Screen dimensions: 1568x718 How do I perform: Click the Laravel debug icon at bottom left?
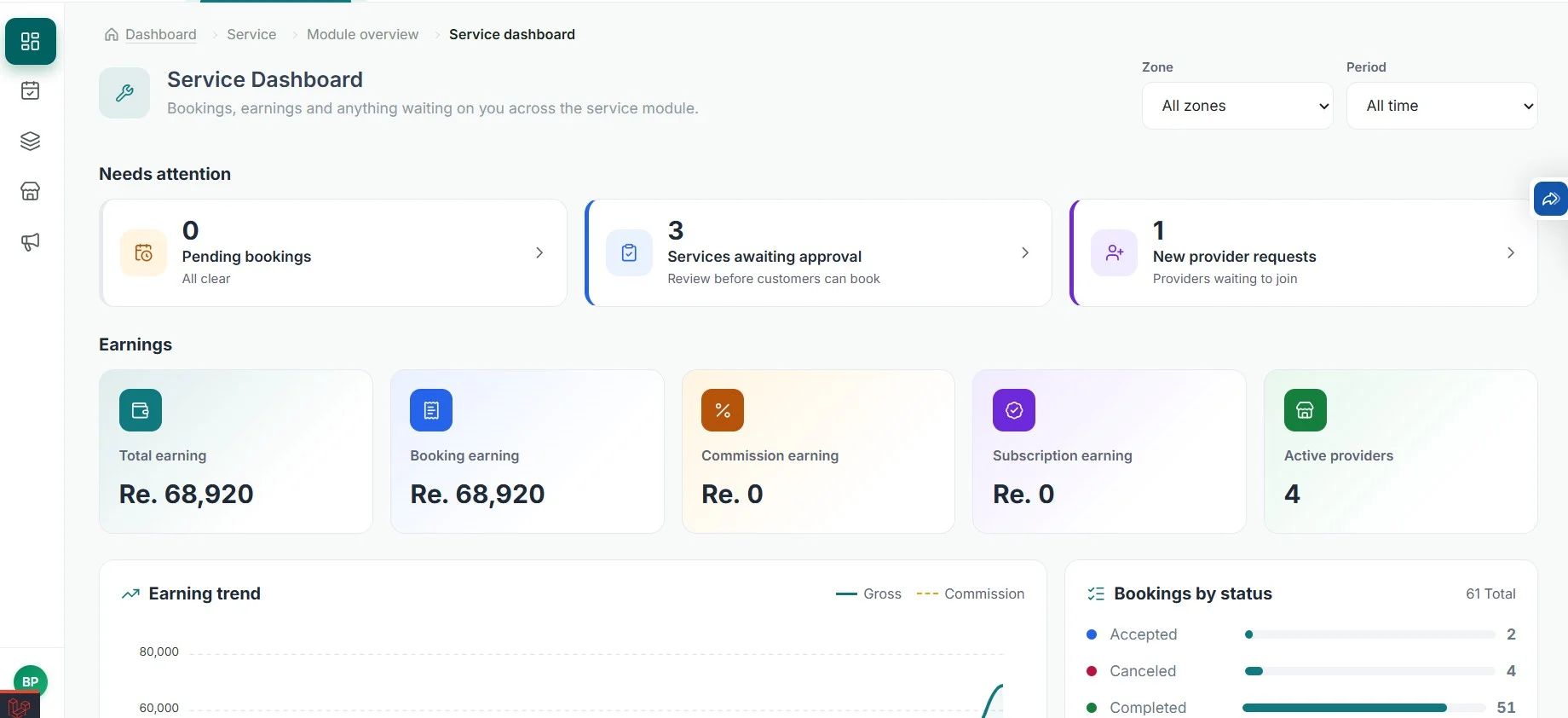(20, 706)
